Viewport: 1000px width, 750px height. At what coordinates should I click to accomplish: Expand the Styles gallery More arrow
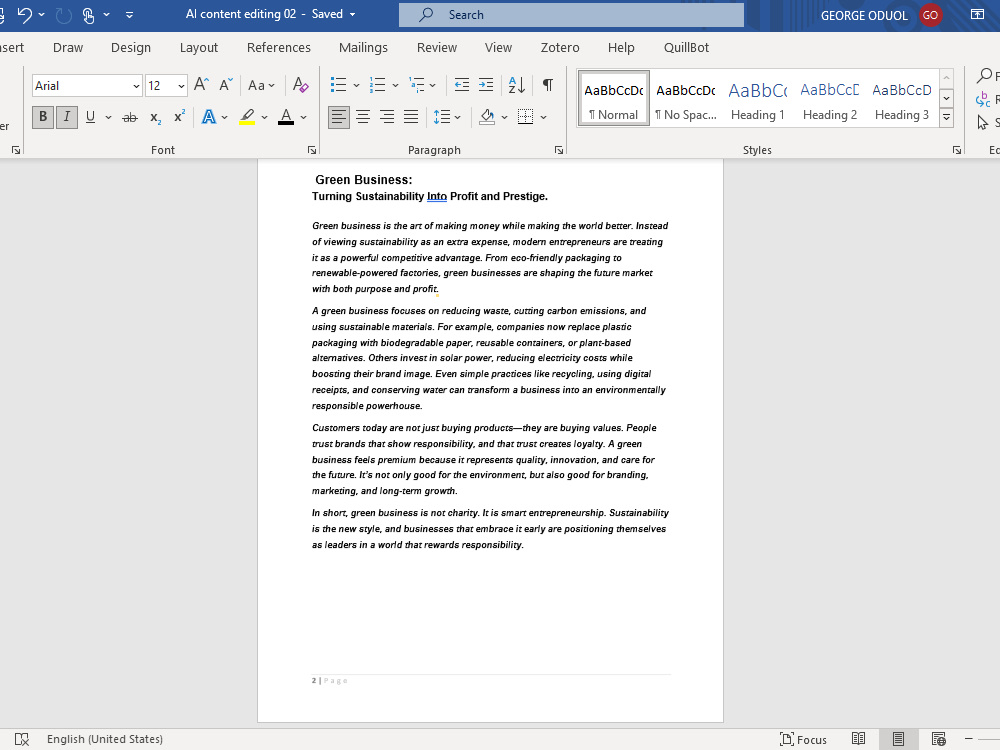pyautogui.click(x=947, y=117)
